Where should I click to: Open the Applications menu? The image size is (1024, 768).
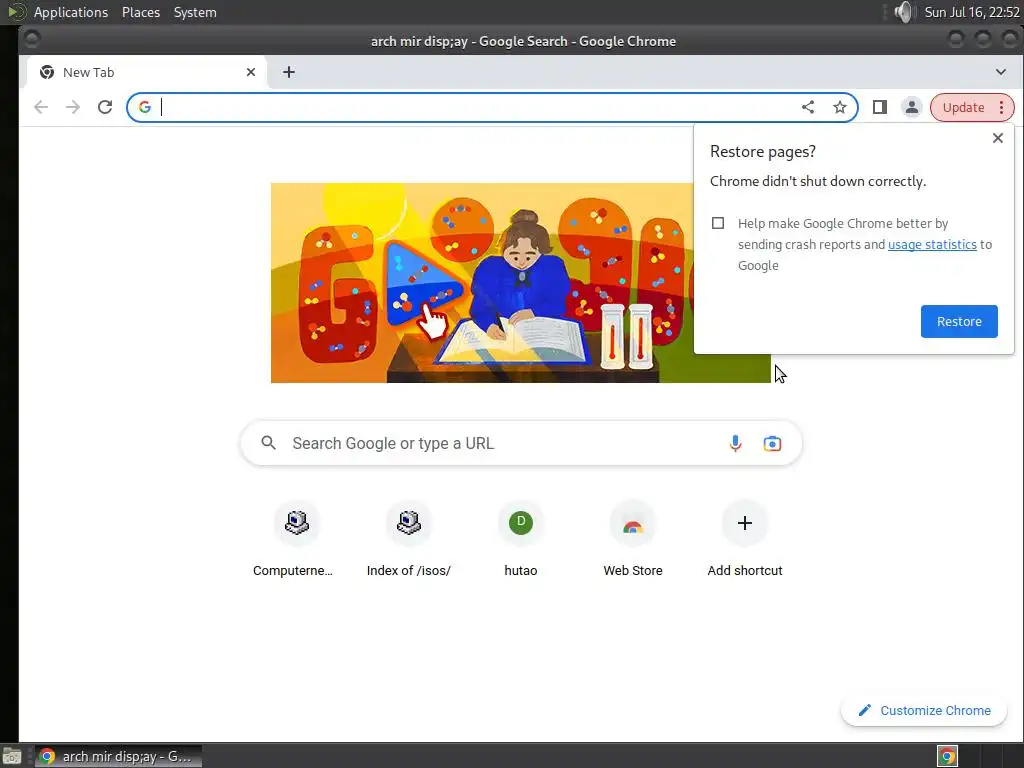pos(71,12)
